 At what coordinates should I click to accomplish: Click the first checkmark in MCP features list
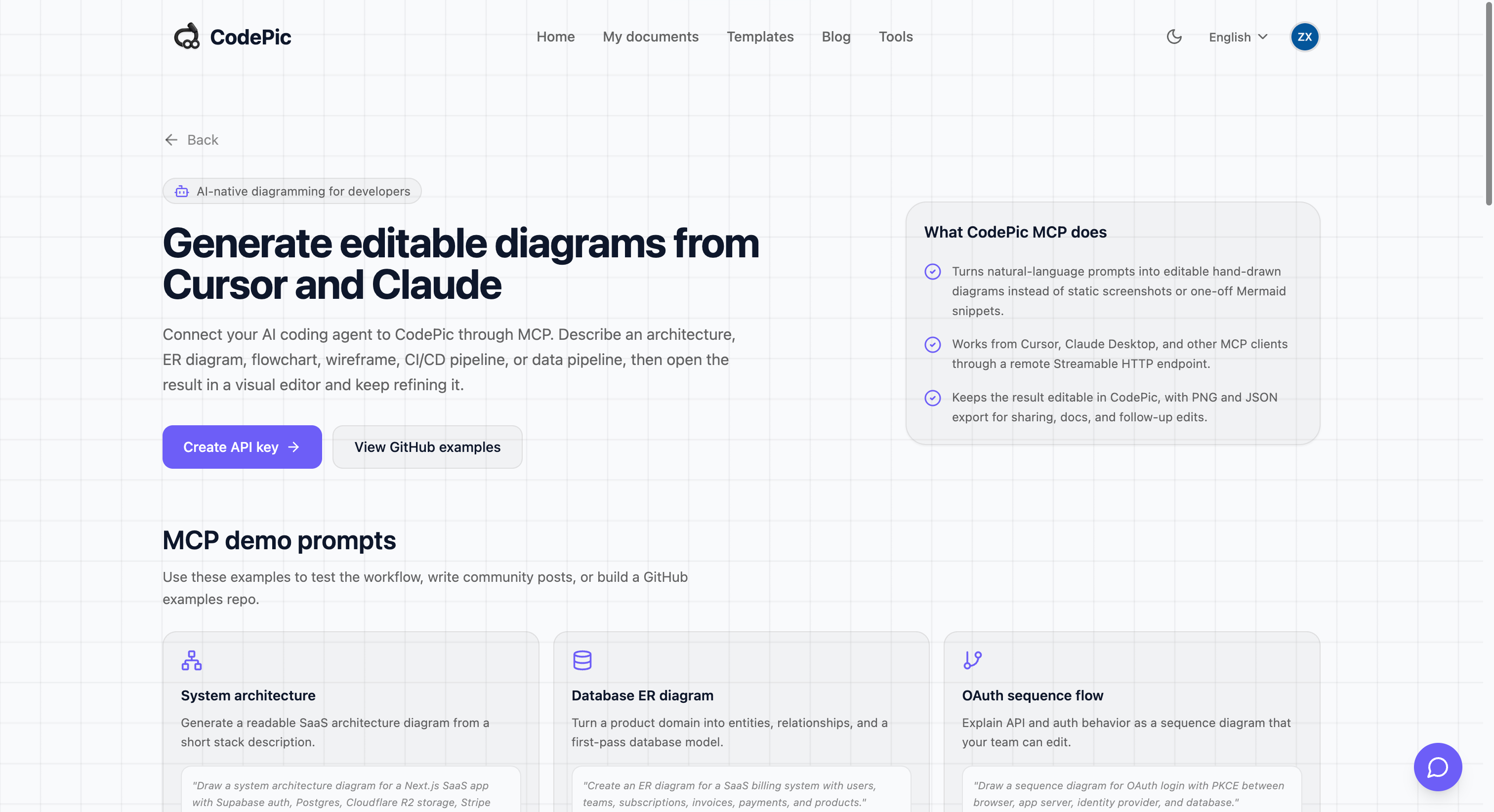[x=933, y=272]
